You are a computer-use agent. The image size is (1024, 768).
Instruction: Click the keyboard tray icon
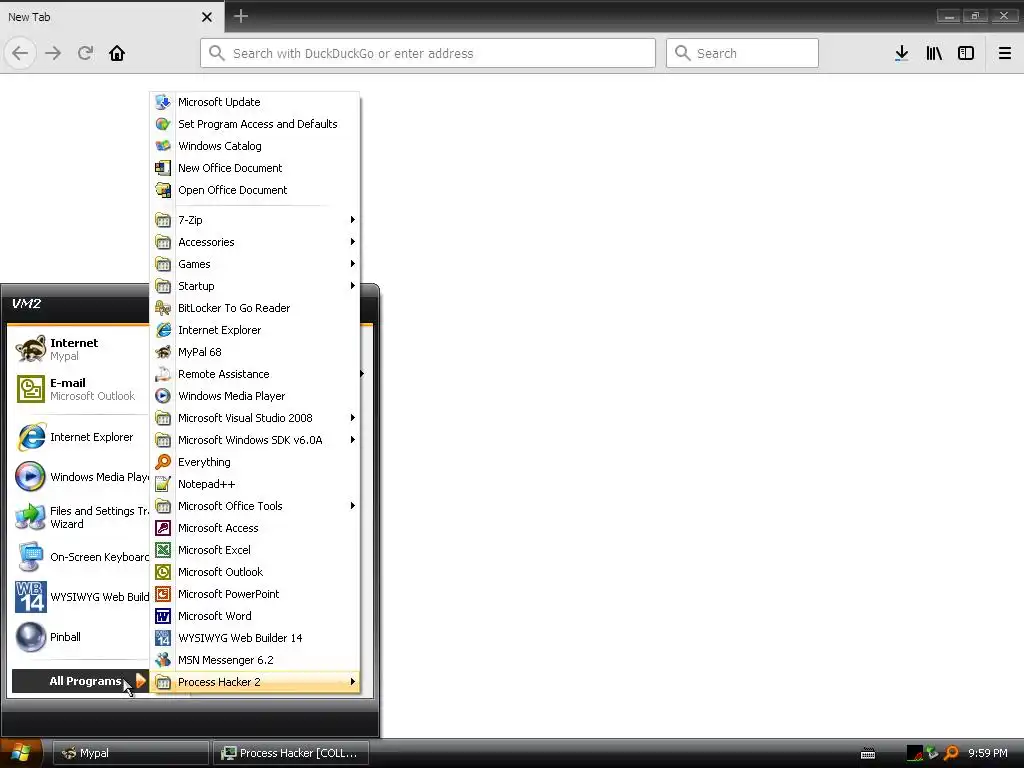[868, 754]
